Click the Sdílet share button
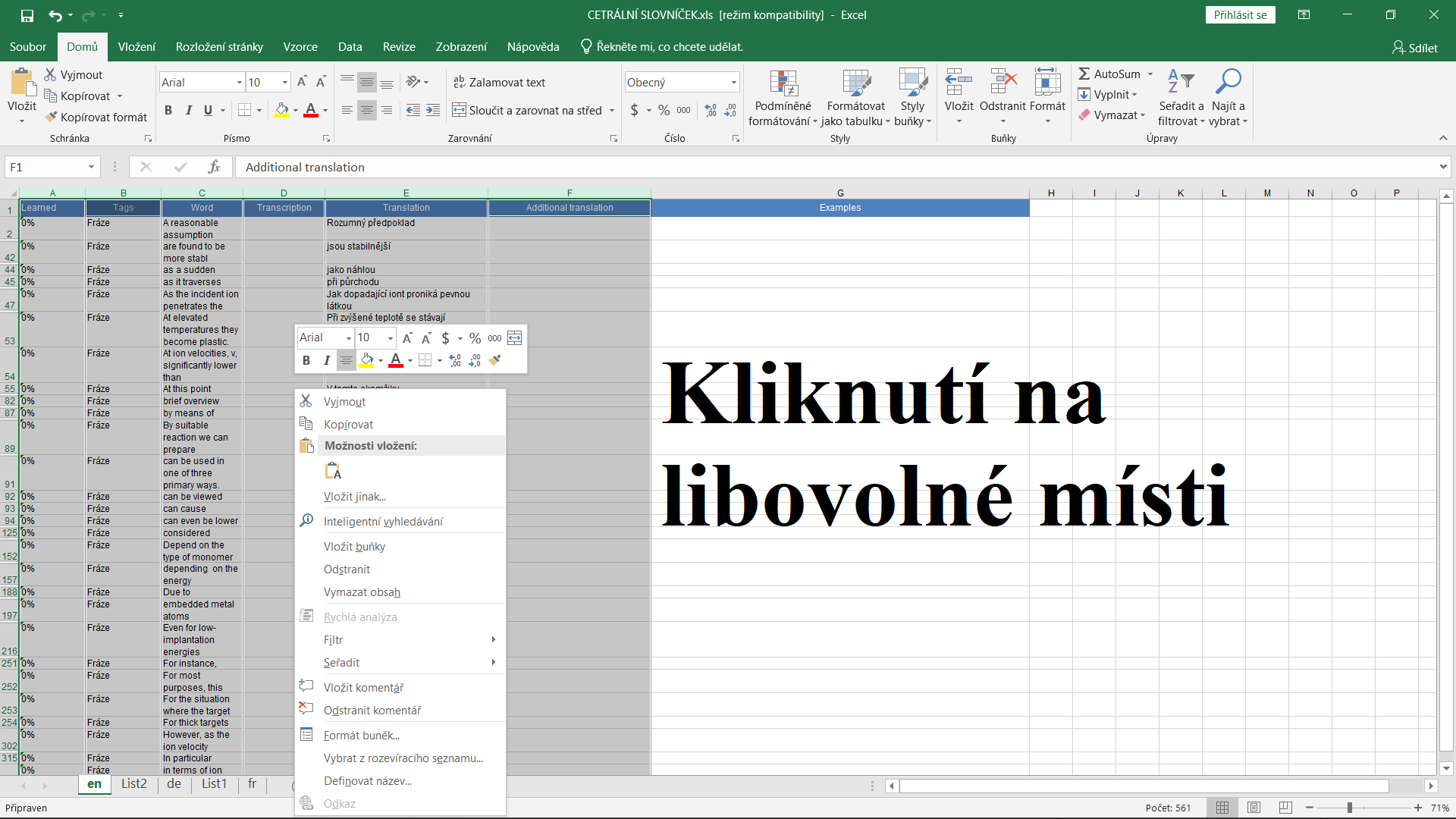 [1414, 48]
